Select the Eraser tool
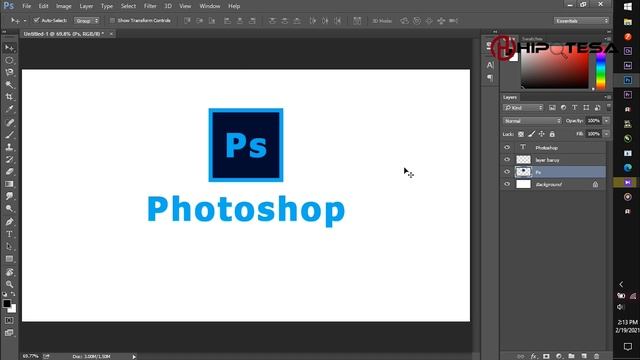640x360 pixels. click(x=9, y=171)
